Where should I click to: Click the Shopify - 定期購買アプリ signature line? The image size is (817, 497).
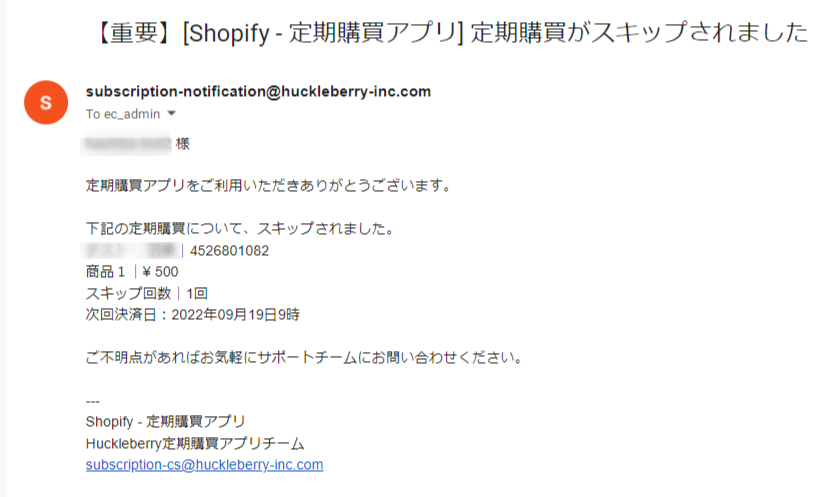click(x=166, y=421)
